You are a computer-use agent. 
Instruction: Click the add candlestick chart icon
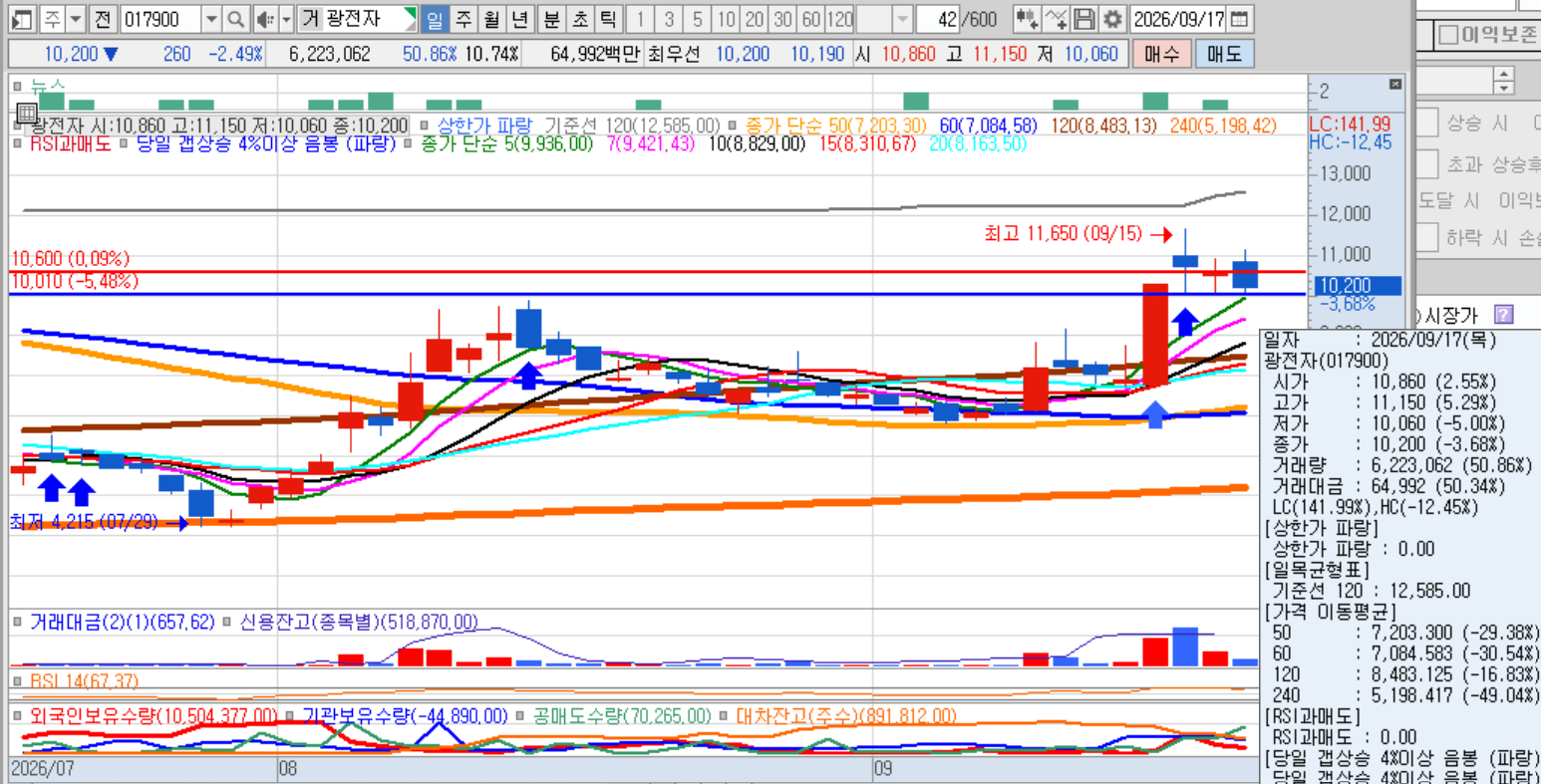pyautogui.click(x=1027, y=19)
